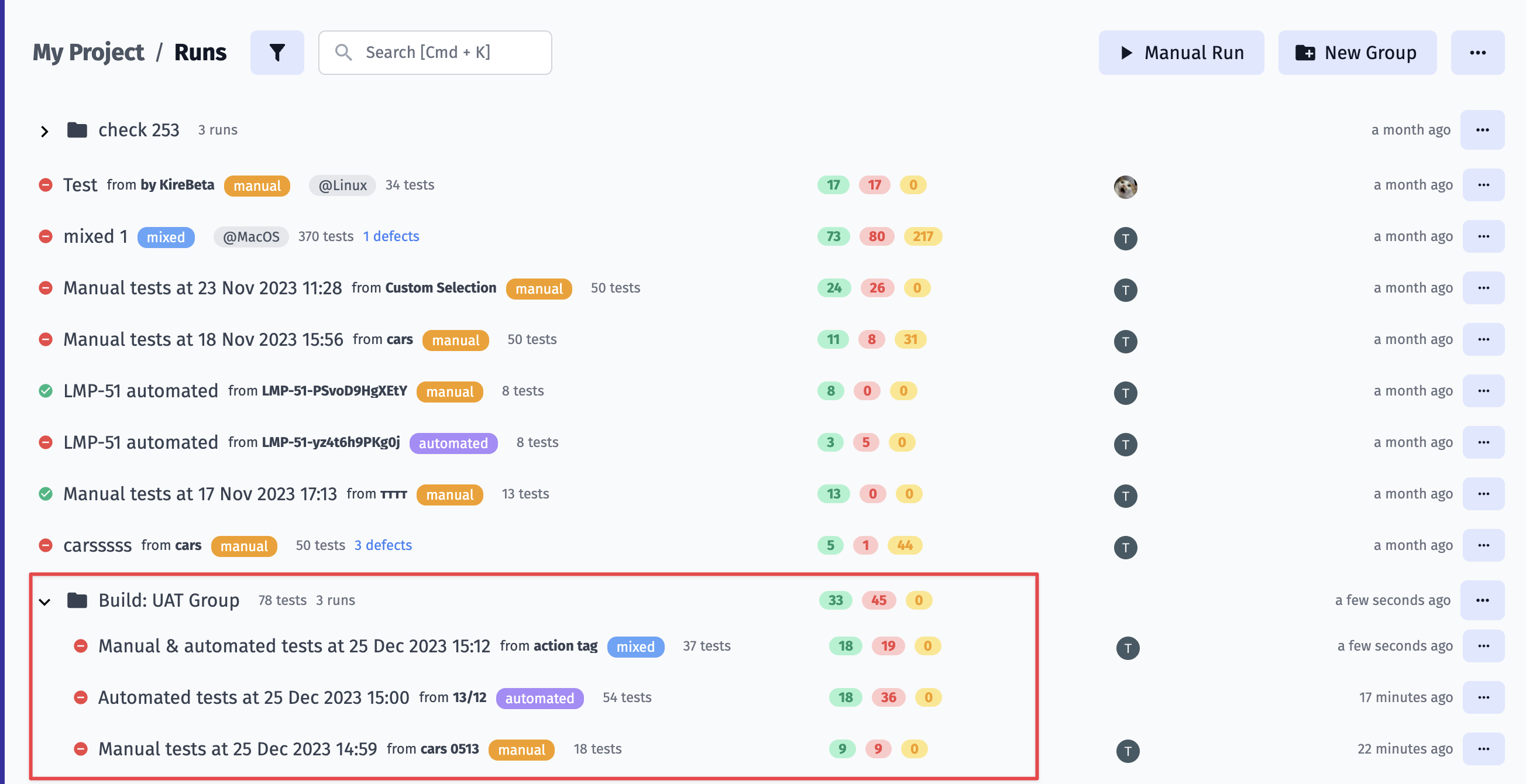Open more options for Build: UAT Group
This screenshot has width=1526, height=784.
[1482, 600]
